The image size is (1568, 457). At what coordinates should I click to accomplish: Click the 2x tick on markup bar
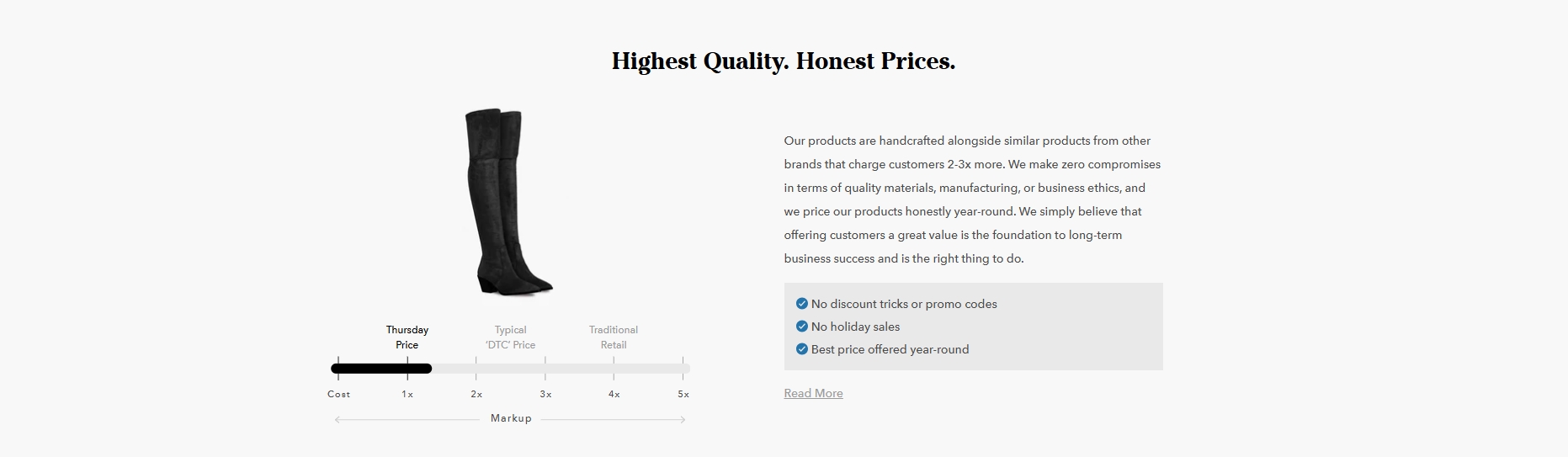[476, 368]
